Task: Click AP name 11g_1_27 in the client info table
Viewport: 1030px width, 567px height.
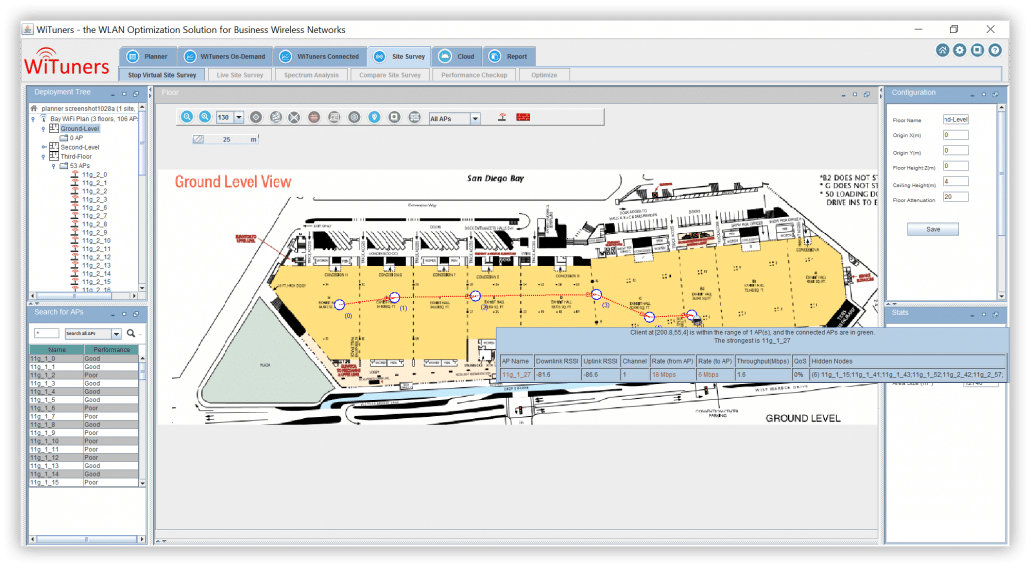Action: click(x=516, y=374)
